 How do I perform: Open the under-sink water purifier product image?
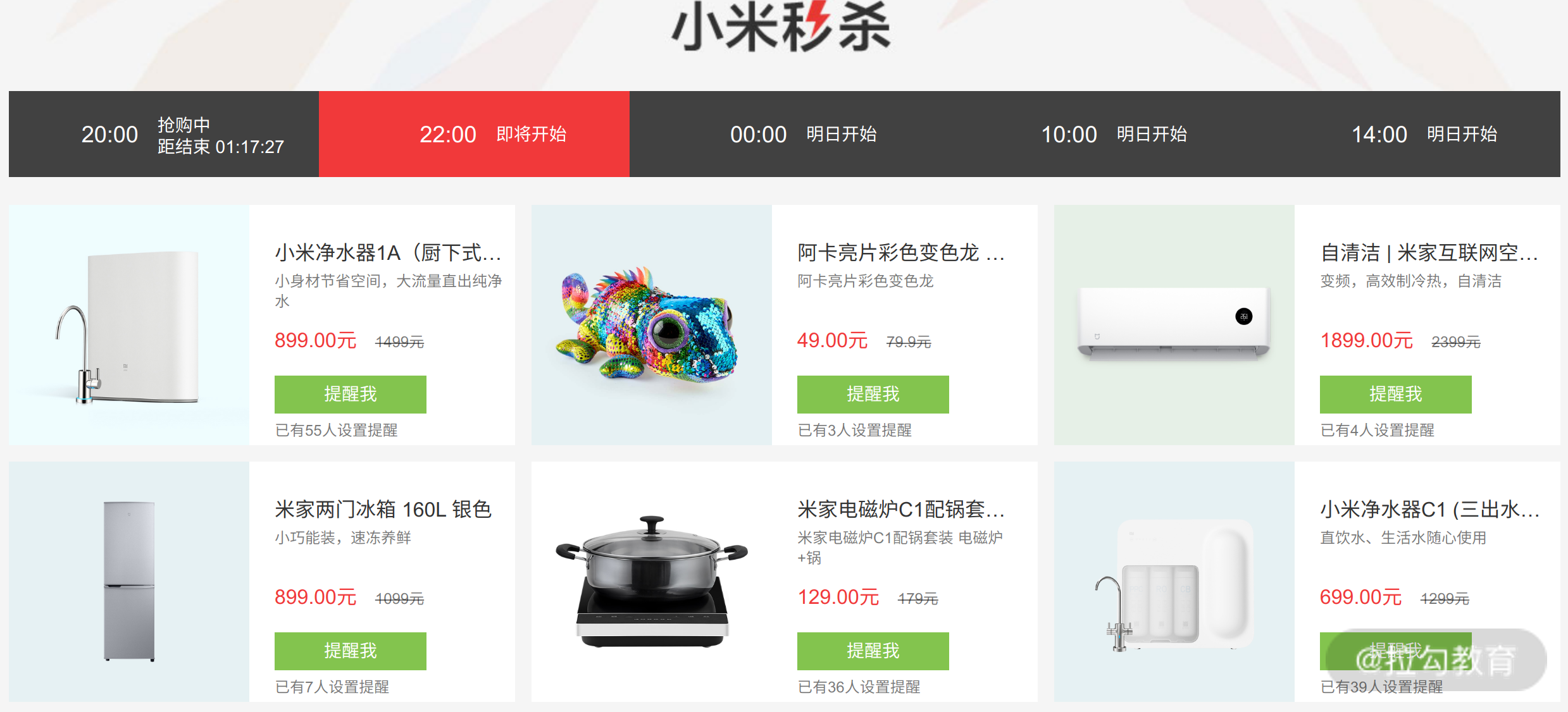(129, 325)
